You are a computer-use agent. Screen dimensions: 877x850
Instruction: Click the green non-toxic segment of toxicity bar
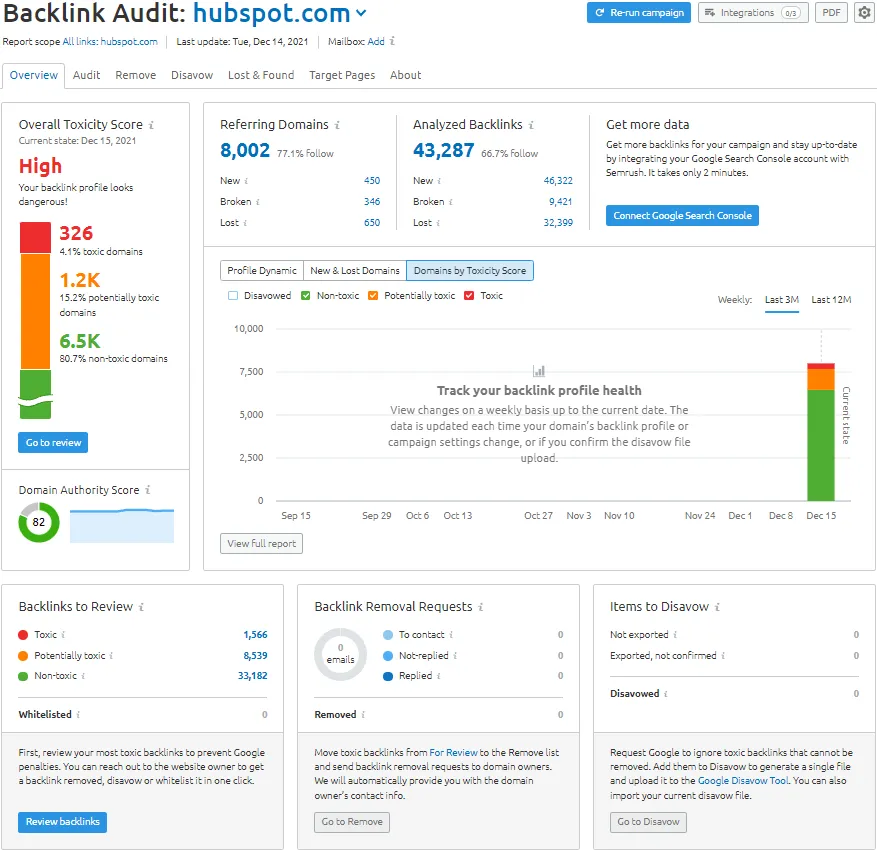[35, 394]
